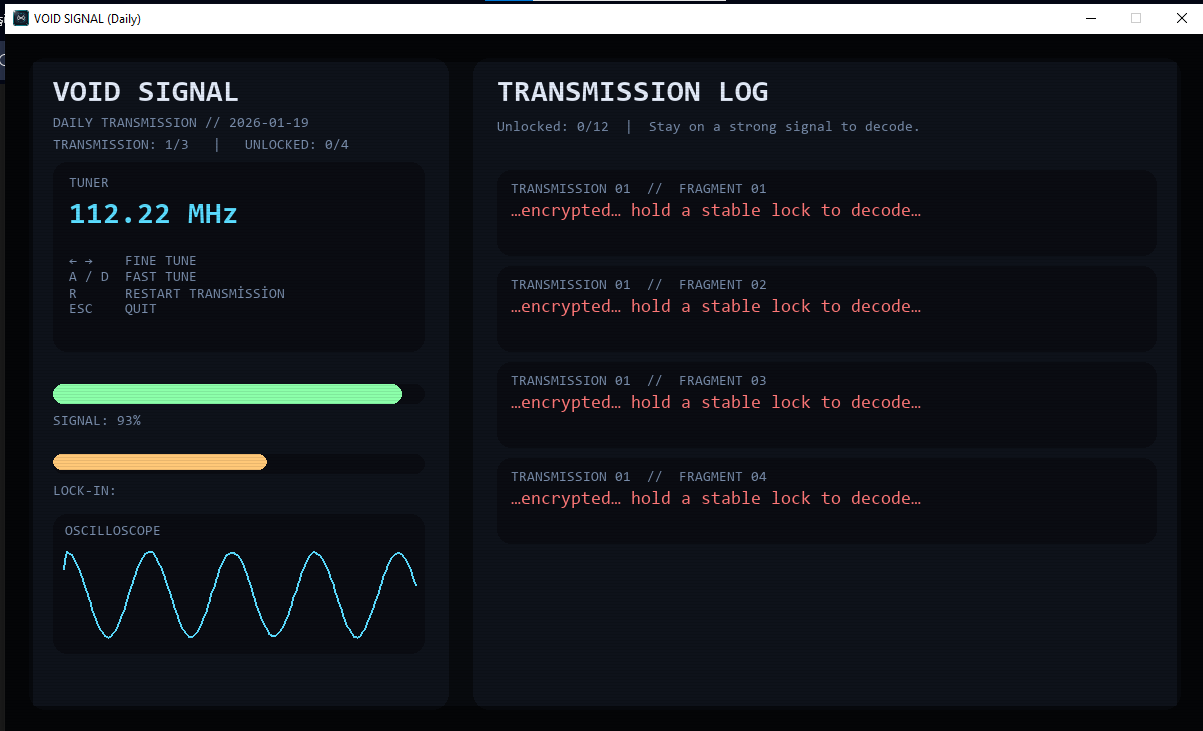Click the DAILY TRANSMISSION // 2026-01-19 line

click(180, 123)
